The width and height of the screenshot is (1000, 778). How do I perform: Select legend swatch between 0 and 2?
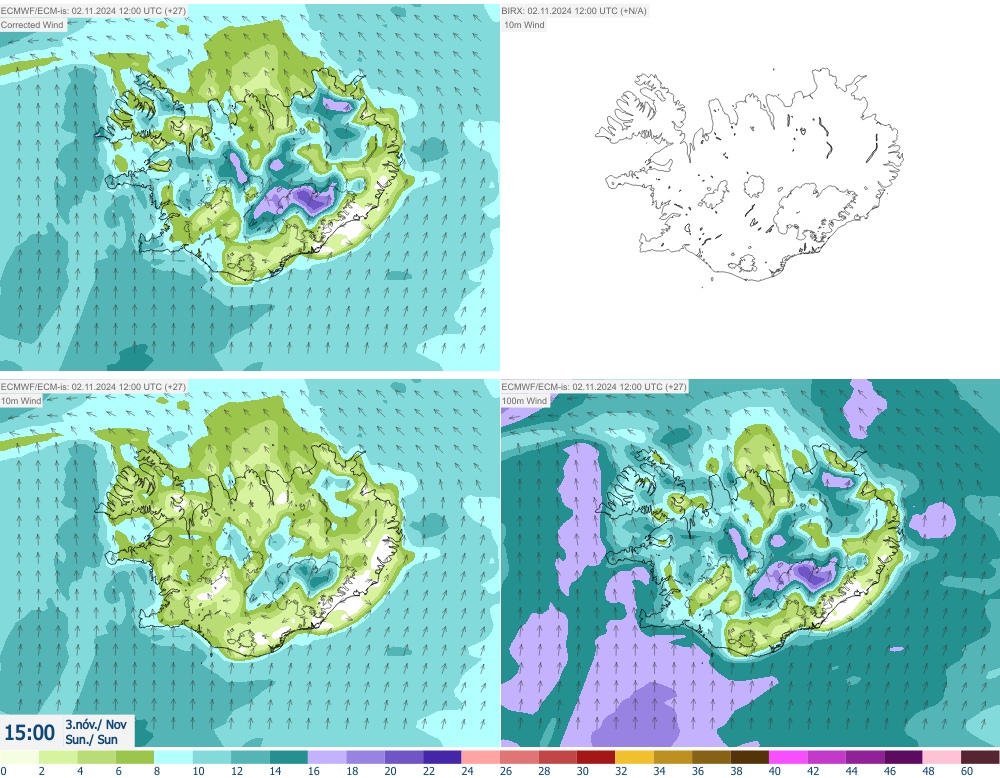[x=20, y=757]
